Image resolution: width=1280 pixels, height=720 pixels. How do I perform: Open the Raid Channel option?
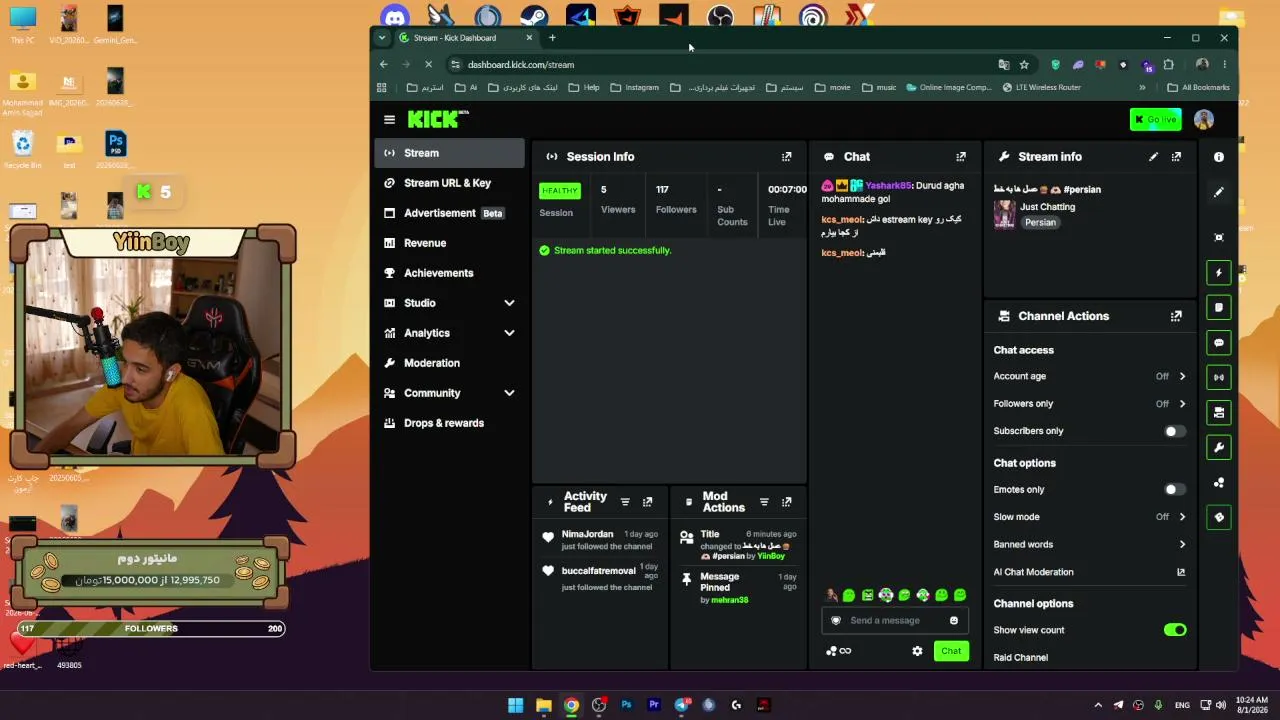tap(1021, 658)
